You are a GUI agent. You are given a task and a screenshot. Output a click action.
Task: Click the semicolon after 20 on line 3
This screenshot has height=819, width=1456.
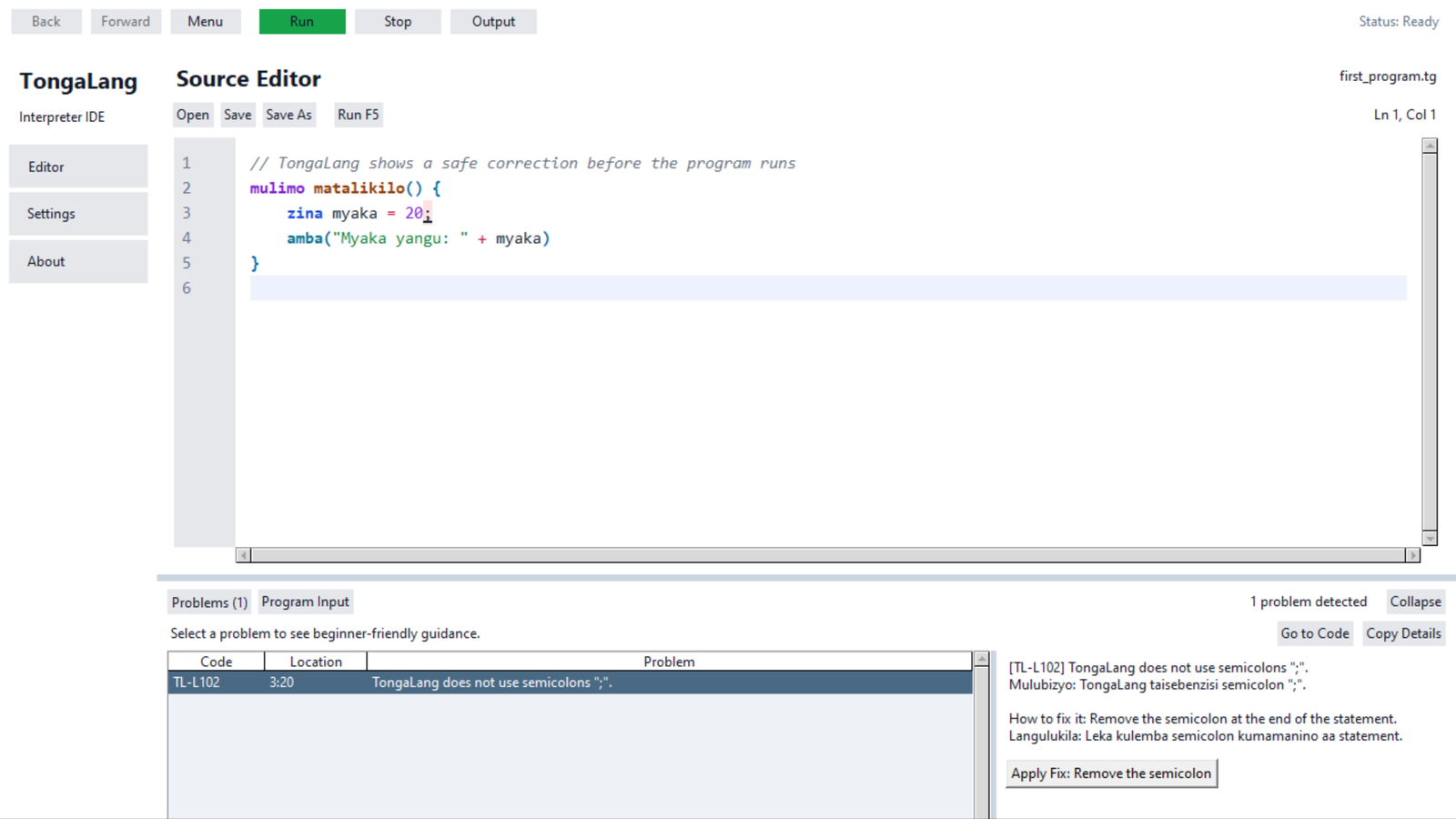428,214
